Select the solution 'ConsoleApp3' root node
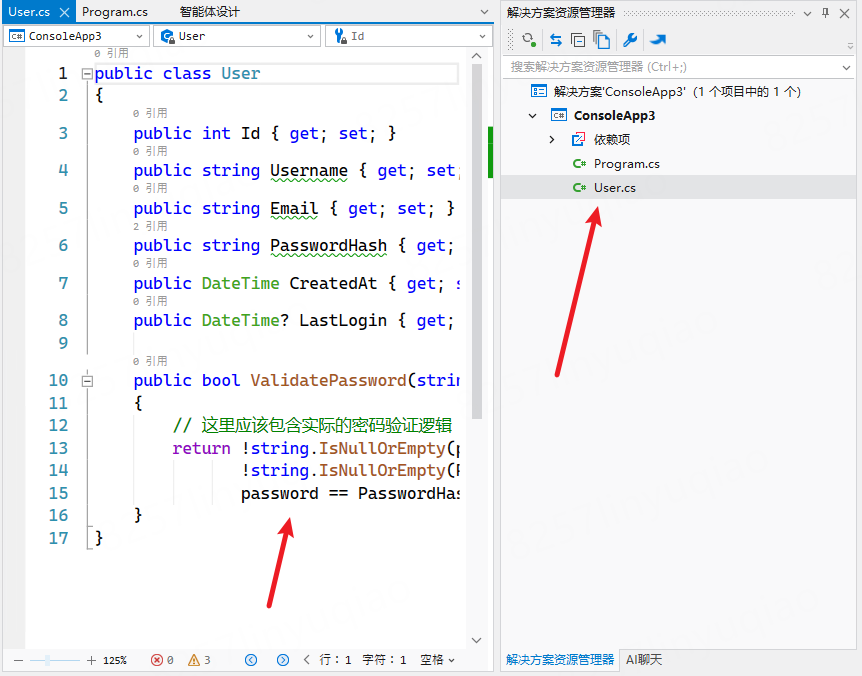The height and width of the screenshot is (676, 862). pyautogui.click(x=678, y=91)
